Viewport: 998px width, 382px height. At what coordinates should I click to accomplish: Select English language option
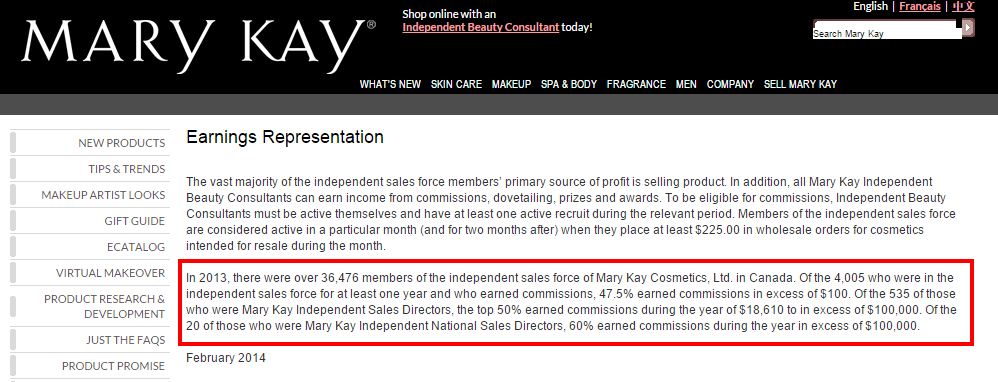870,6
